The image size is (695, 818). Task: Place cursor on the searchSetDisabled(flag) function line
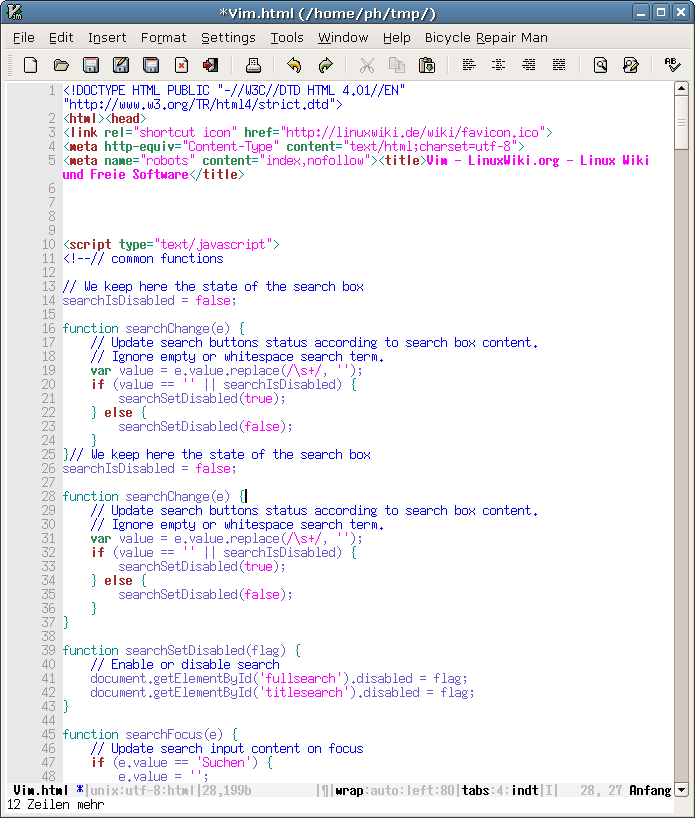[180, 650]
